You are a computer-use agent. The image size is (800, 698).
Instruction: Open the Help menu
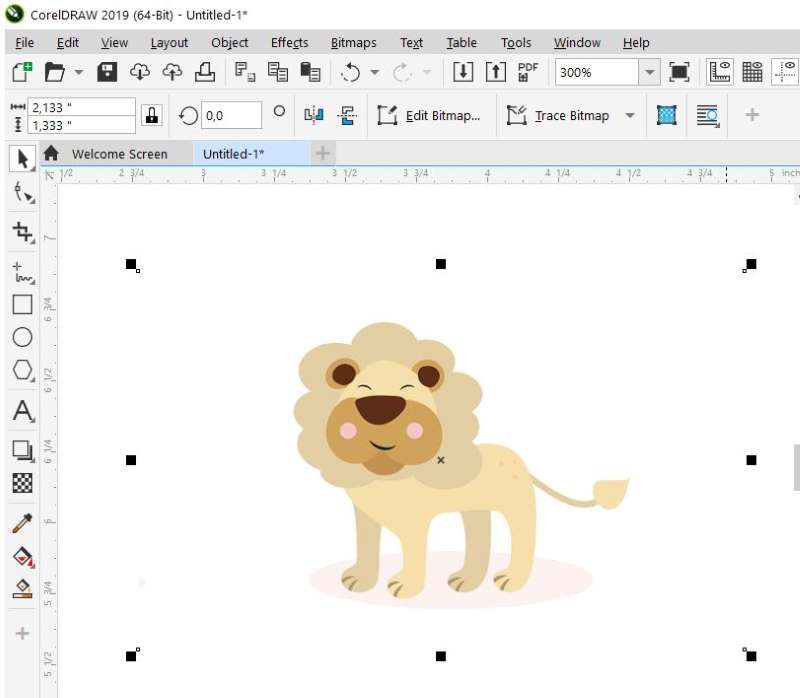click(x=636, y=43)
